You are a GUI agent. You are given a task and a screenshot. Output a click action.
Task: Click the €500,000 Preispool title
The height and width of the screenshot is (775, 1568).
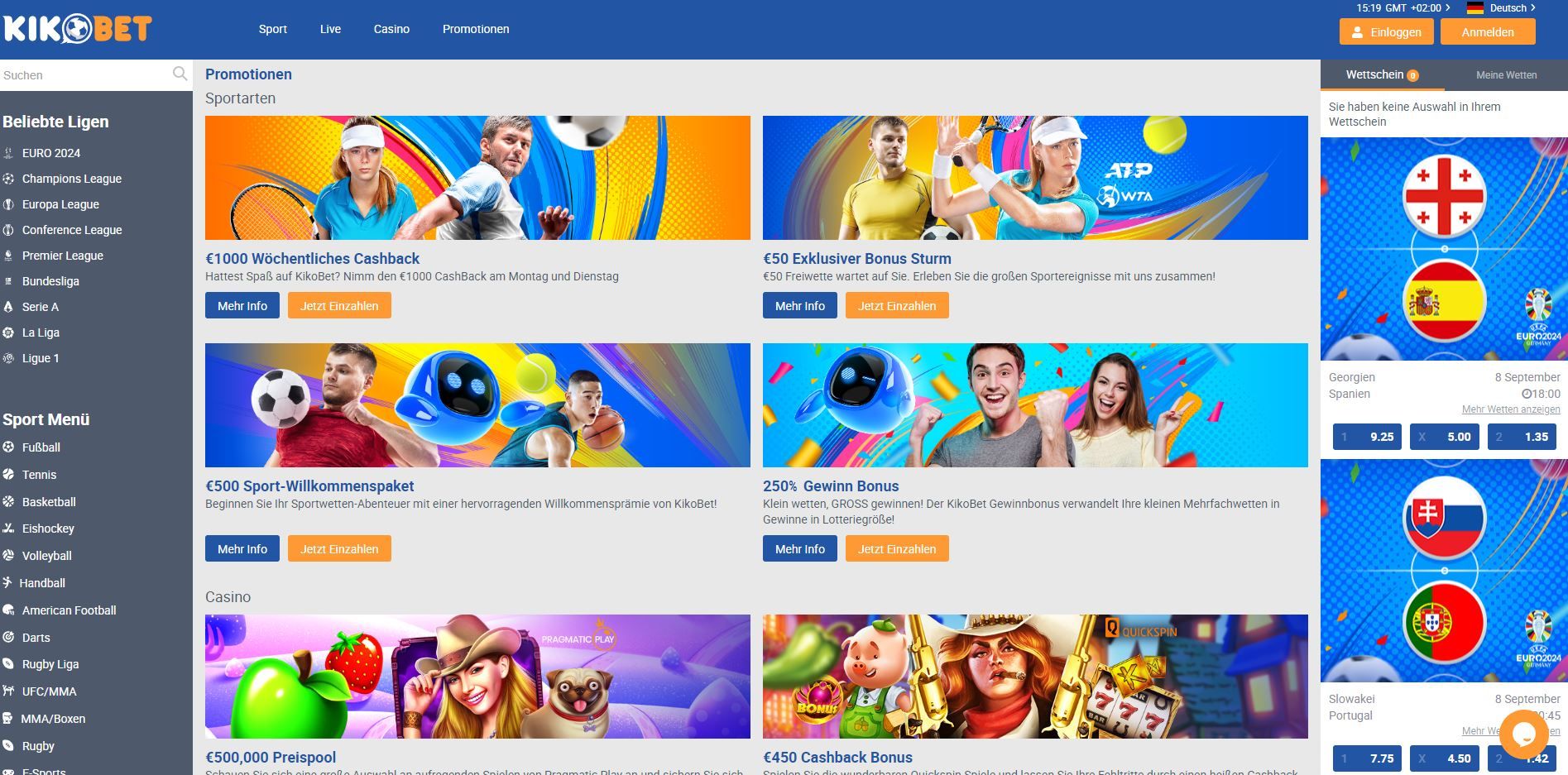point(271,757)
